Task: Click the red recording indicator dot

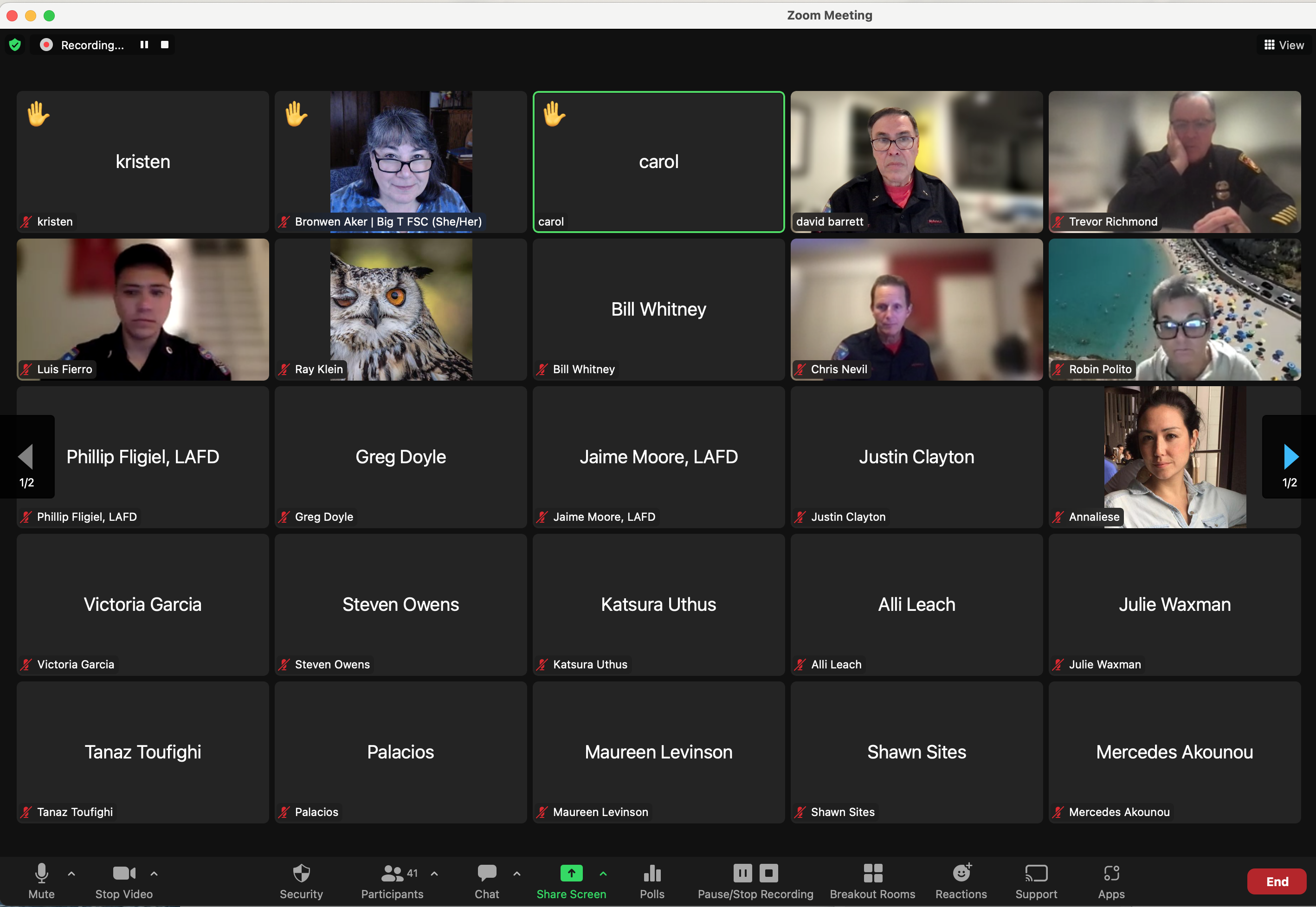Action: [46, 45]
